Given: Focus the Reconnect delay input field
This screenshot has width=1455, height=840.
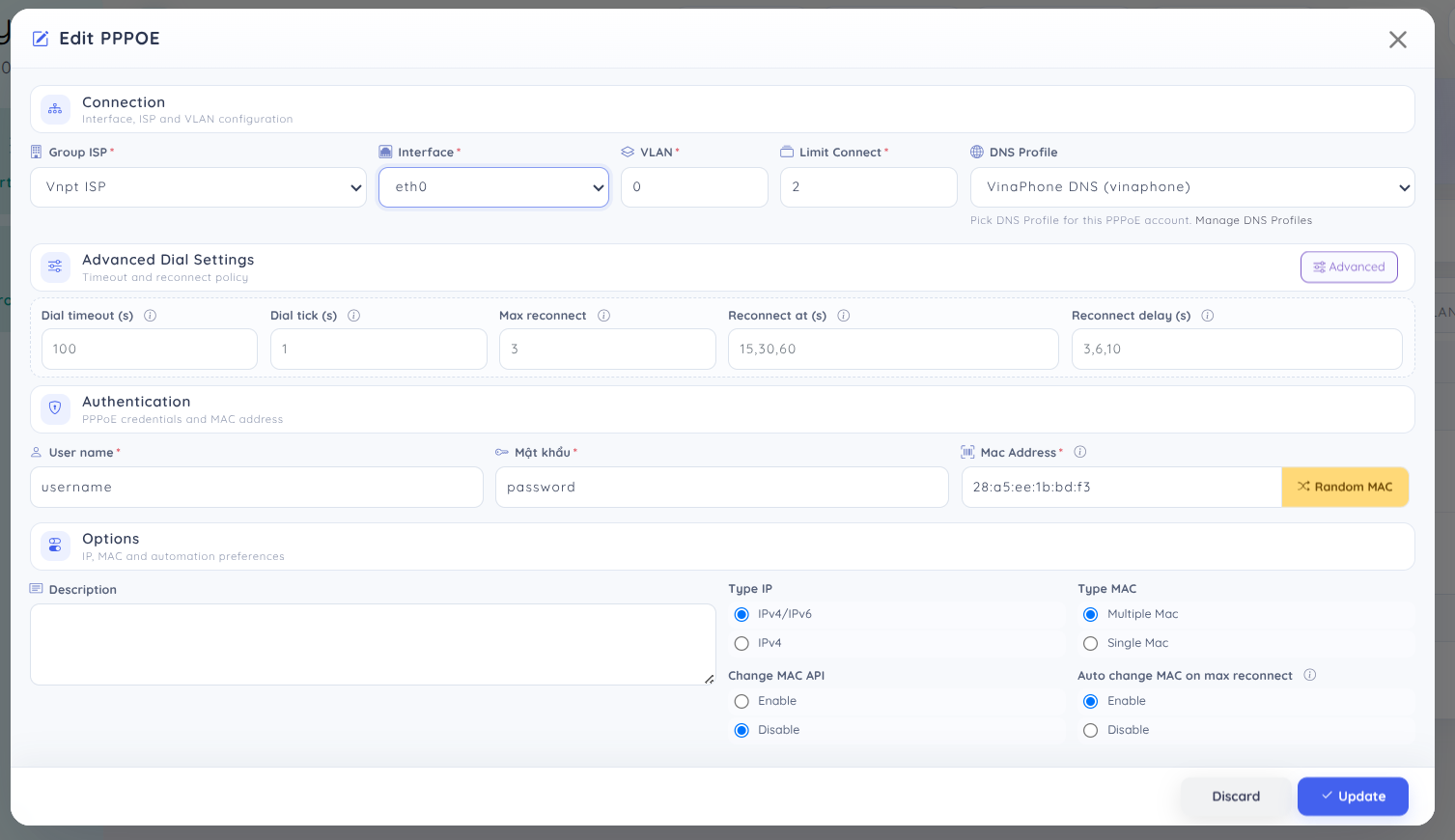Looking at the screenshot, I should coord(1237,350).
